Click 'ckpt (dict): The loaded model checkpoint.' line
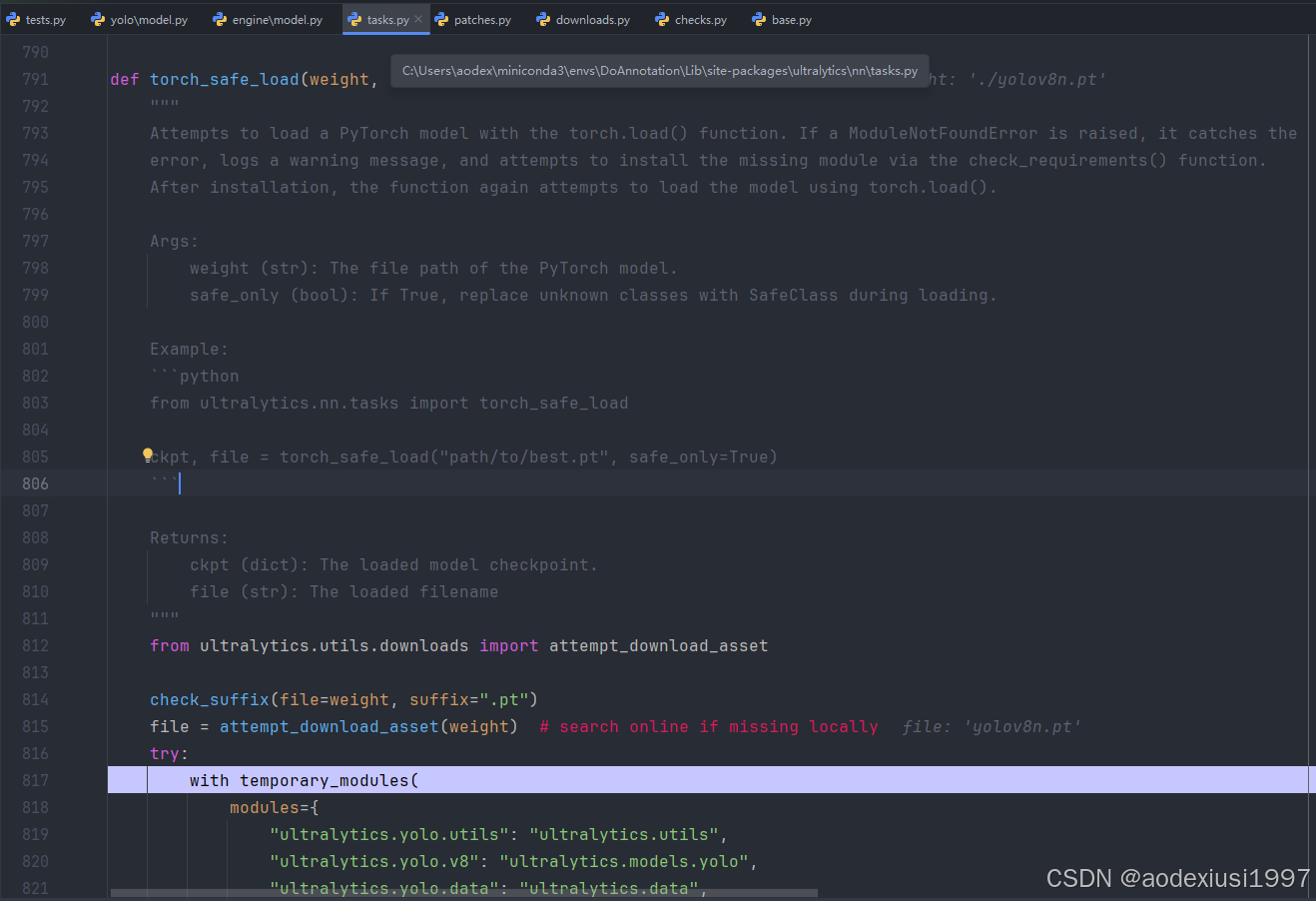The image size is (1316, 901). coord(393,565)
